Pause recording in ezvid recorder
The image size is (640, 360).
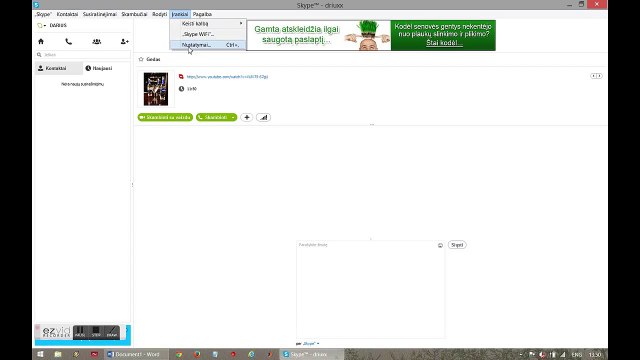pos(80,332)
